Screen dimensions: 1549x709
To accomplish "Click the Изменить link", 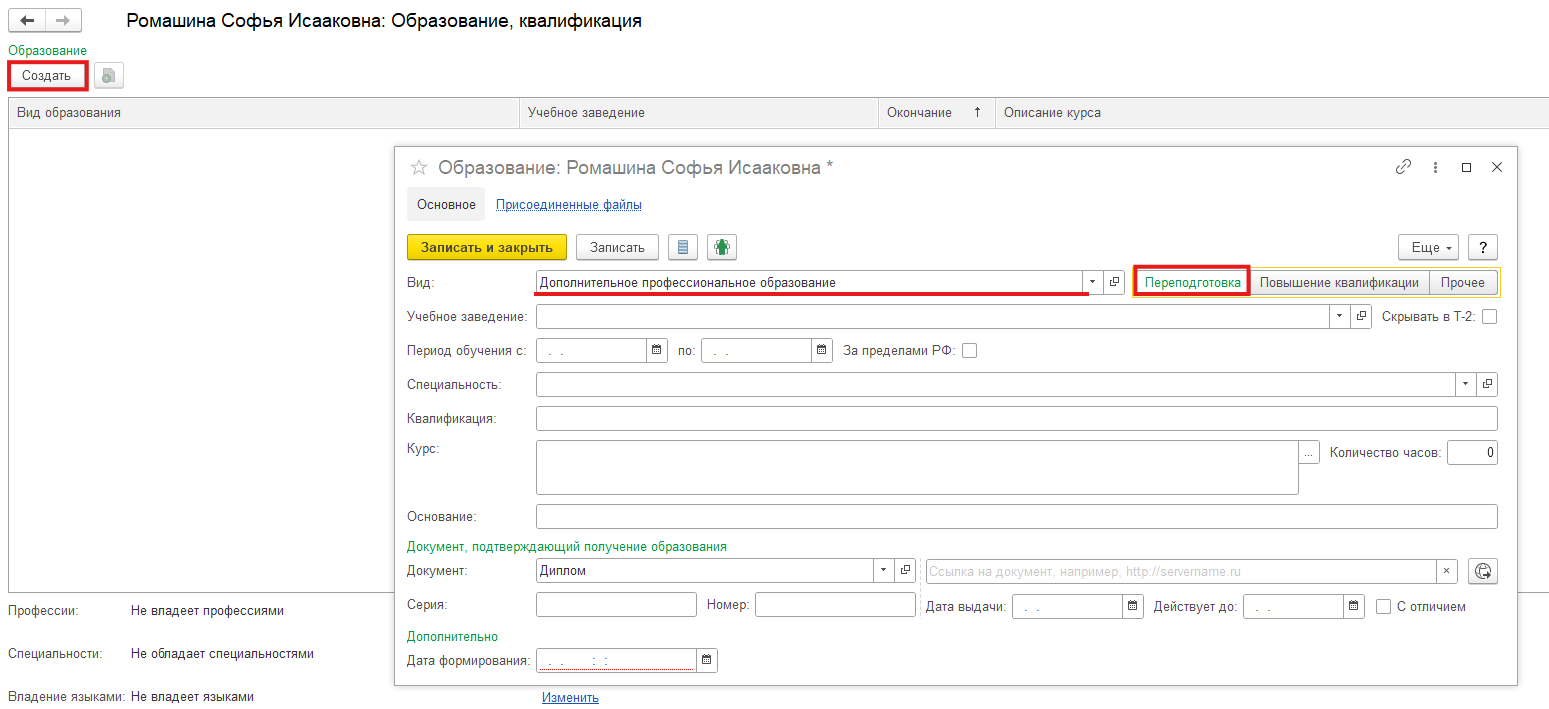I will tap(570, 697).
